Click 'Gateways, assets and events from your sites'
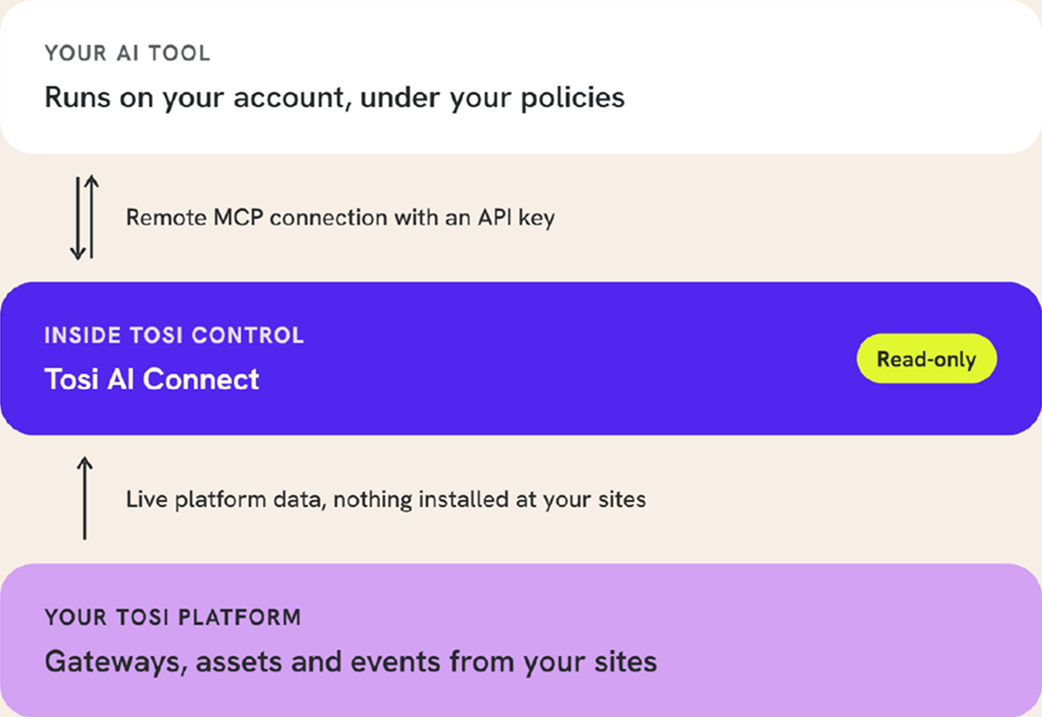The width and height of the screenshot is (1042, 717). click(350, 662)
